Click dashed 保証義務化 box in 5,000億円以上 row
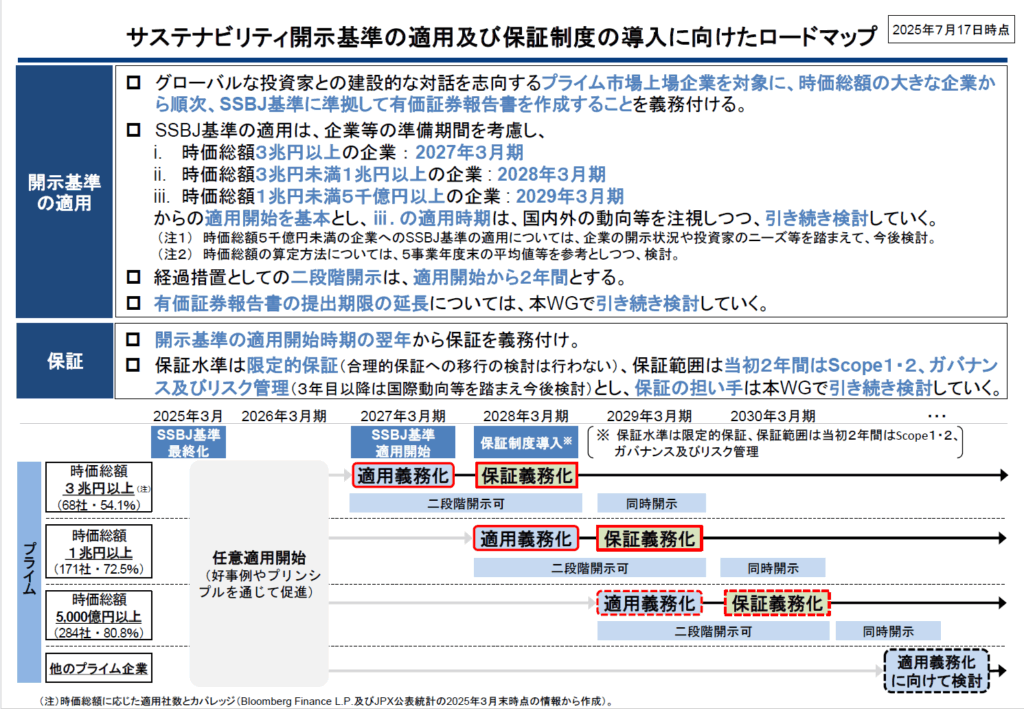Viewport: 1024px width, 709px height. 778,603
